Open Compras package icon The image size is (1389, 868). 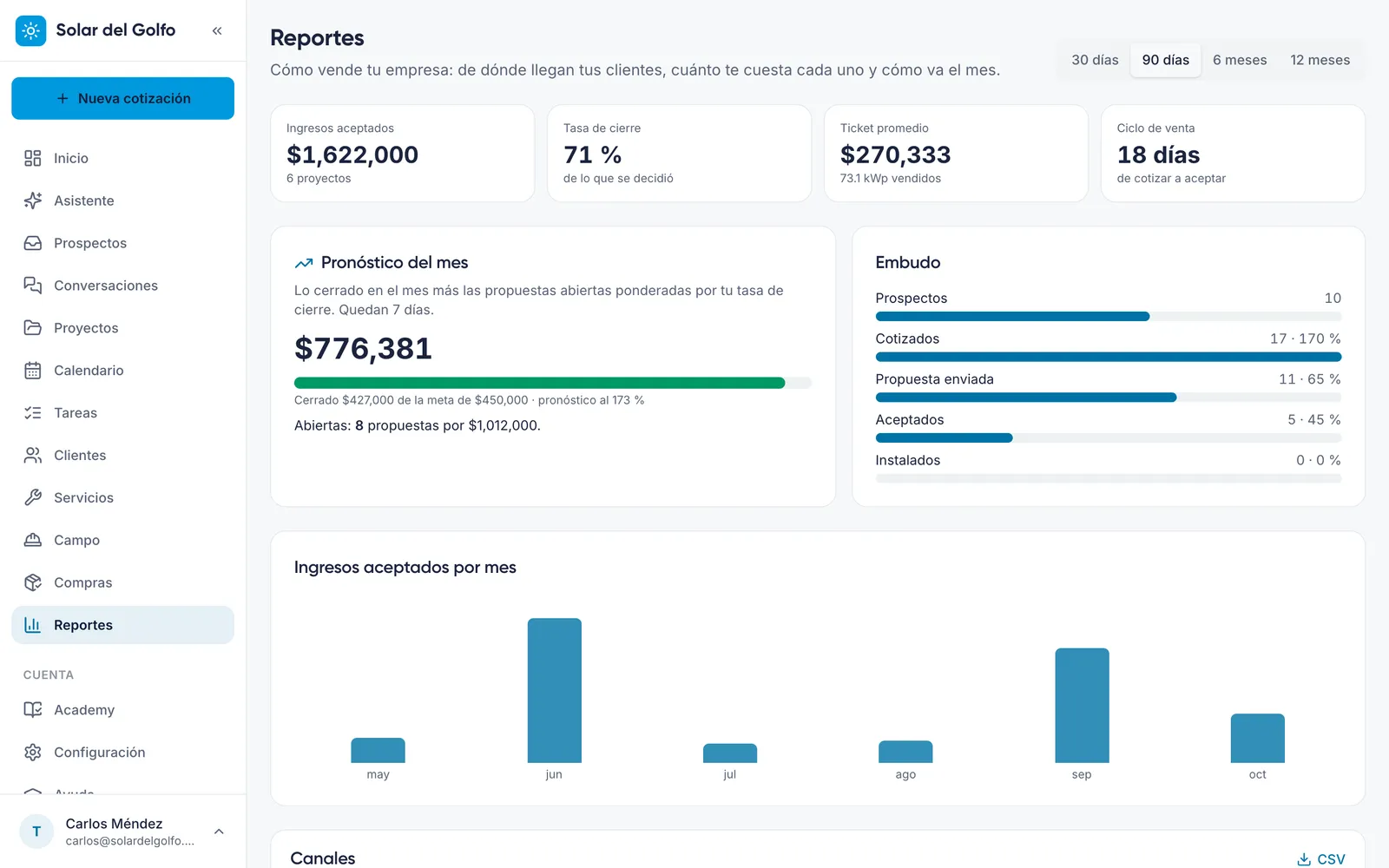pos(33,582)
